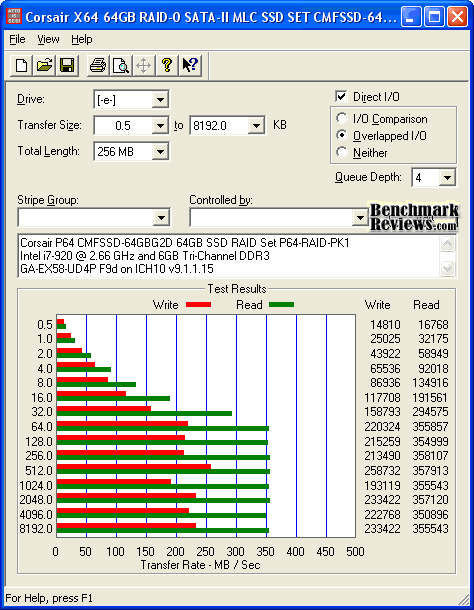Click the Open folder toolbar icon
This screenshot has width=474, height=610.
pyautogui.click(x=44, y=65)
